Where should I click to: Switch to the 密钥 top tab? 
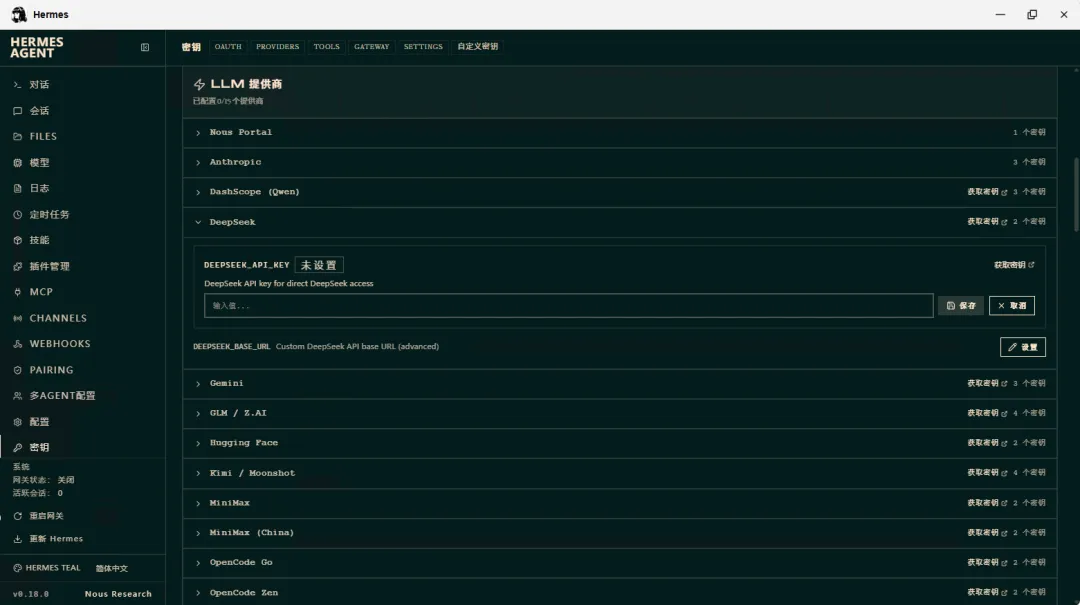(191, 47)
